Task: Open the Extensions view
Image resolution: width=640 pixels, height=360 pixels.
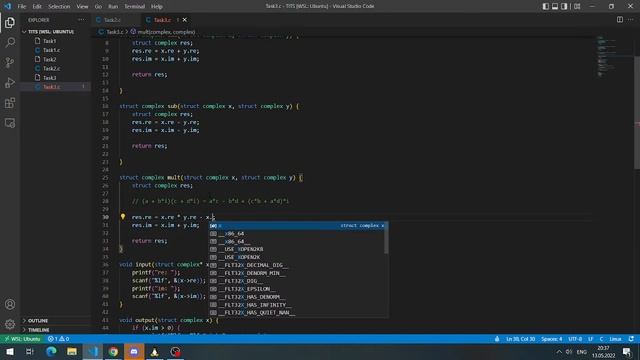Action: pos(10,103)
